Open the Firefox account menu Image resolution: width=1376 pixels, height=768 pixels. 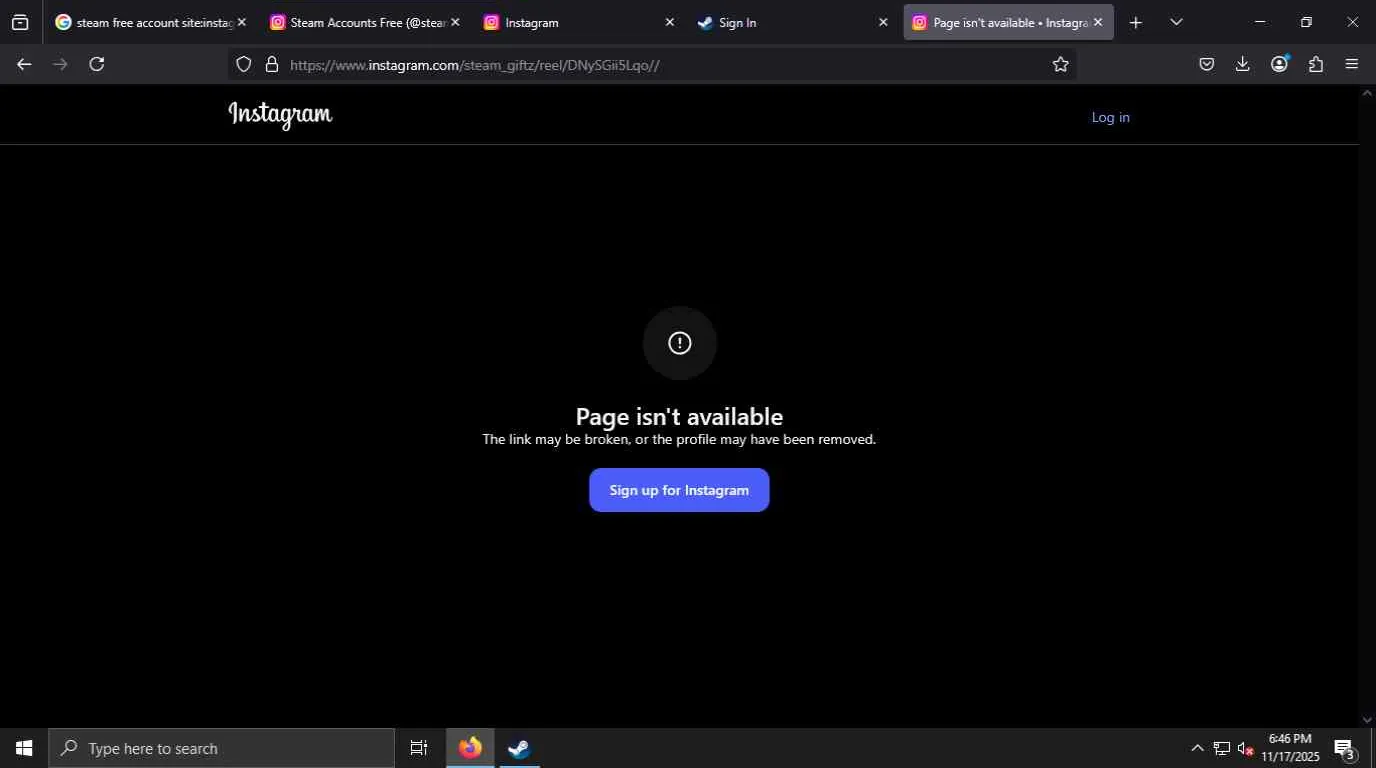[x=1279, y=64]
